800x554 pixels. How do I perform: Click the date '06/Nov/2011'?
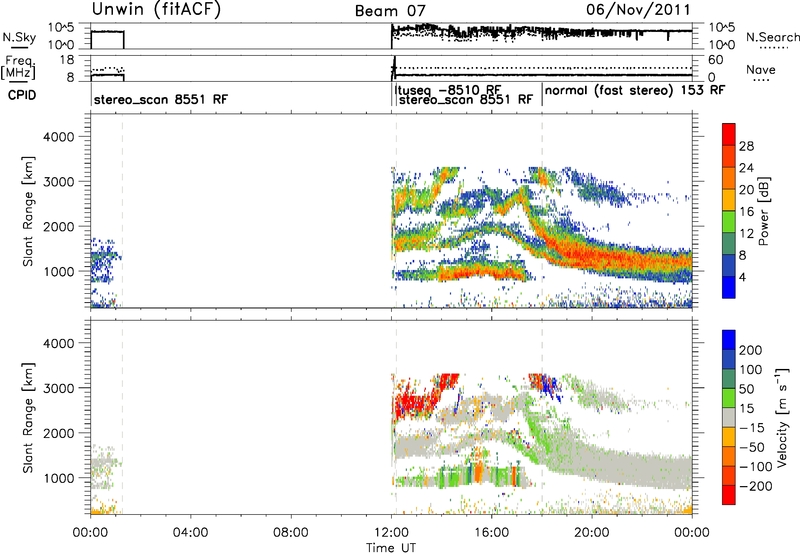[638, 10]
